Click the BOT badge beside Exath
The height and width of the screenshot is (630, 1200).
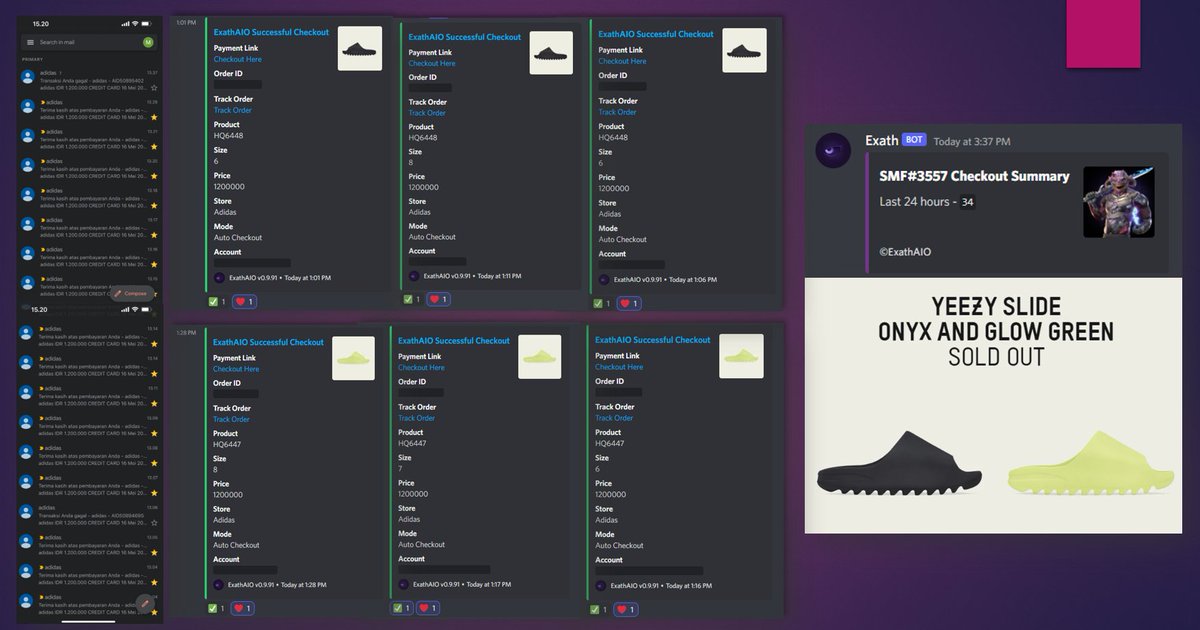[x=913, y=140]
